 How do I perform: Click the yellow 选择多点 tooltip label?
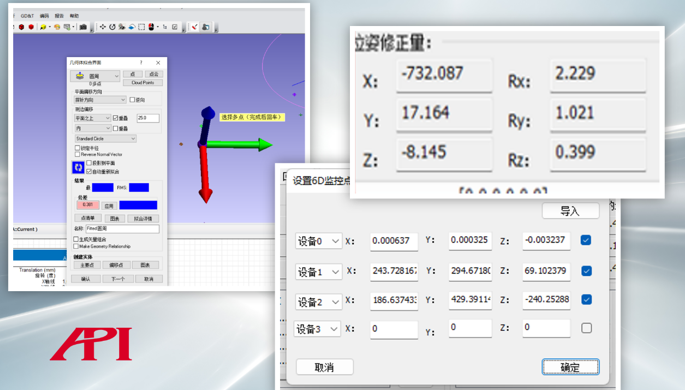pyautogui.click(x=253, y=117)
